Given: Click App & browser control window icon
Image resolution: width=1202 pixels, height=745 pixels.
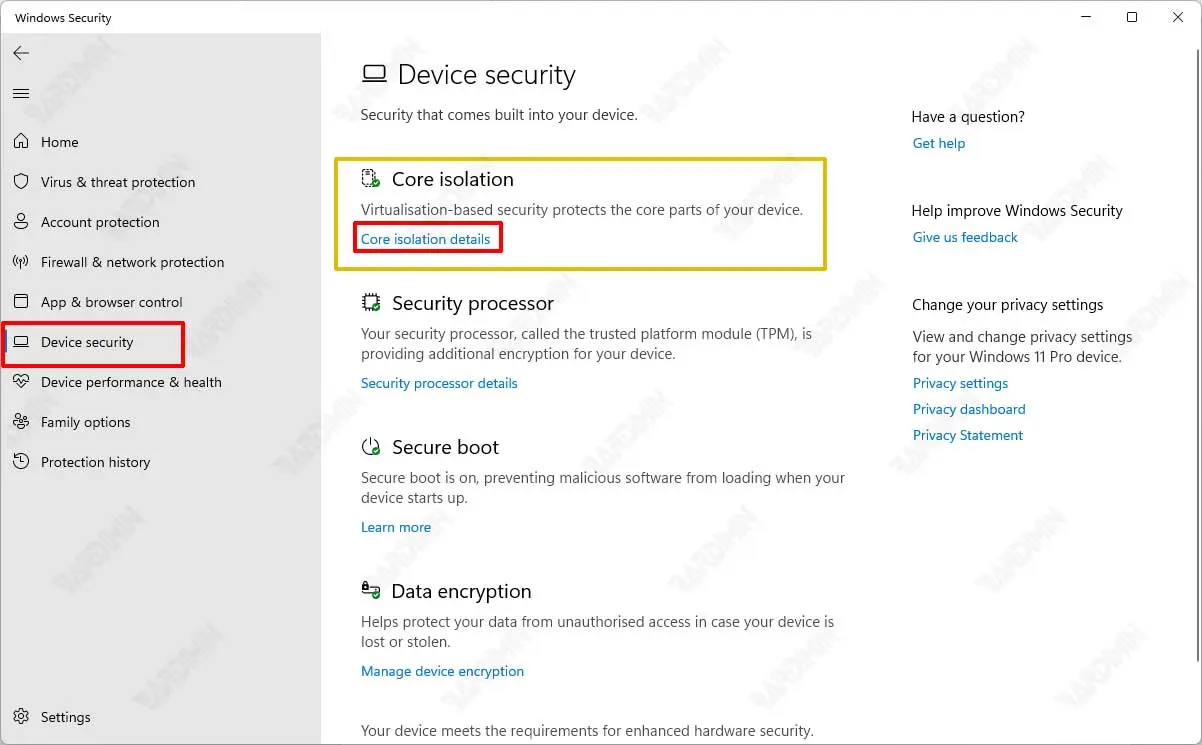Looking at the screenshot, I should (x=21, y=302).
